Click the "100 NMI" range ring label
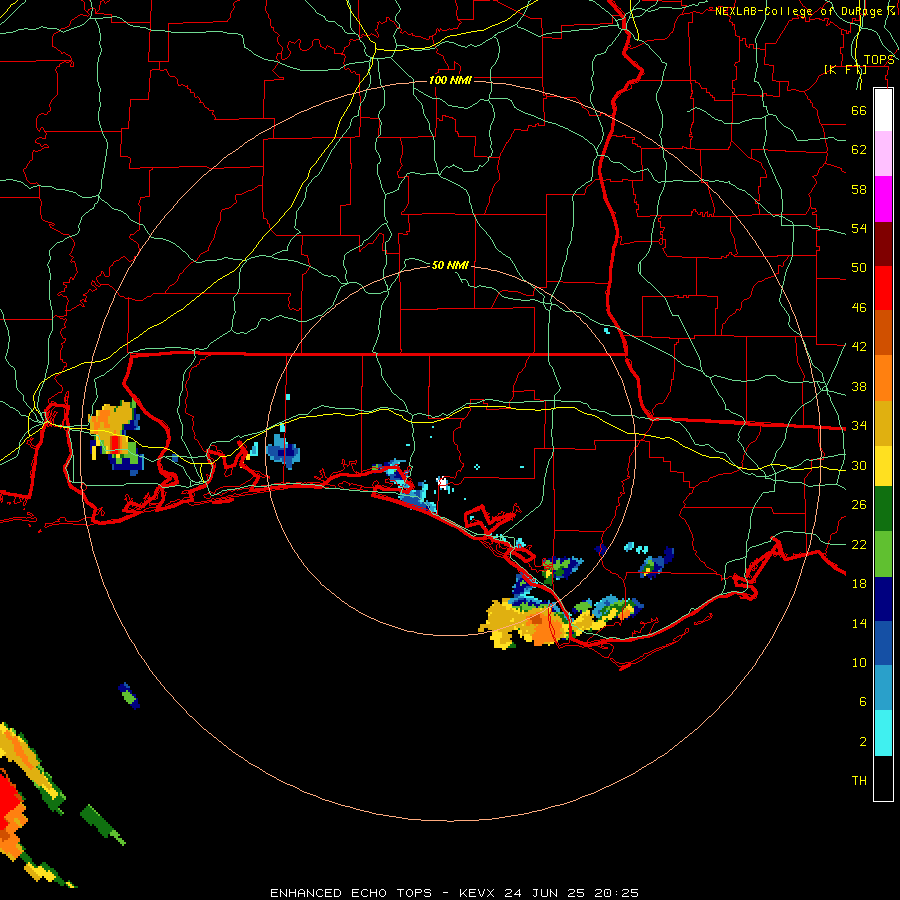 pos(450,80)
